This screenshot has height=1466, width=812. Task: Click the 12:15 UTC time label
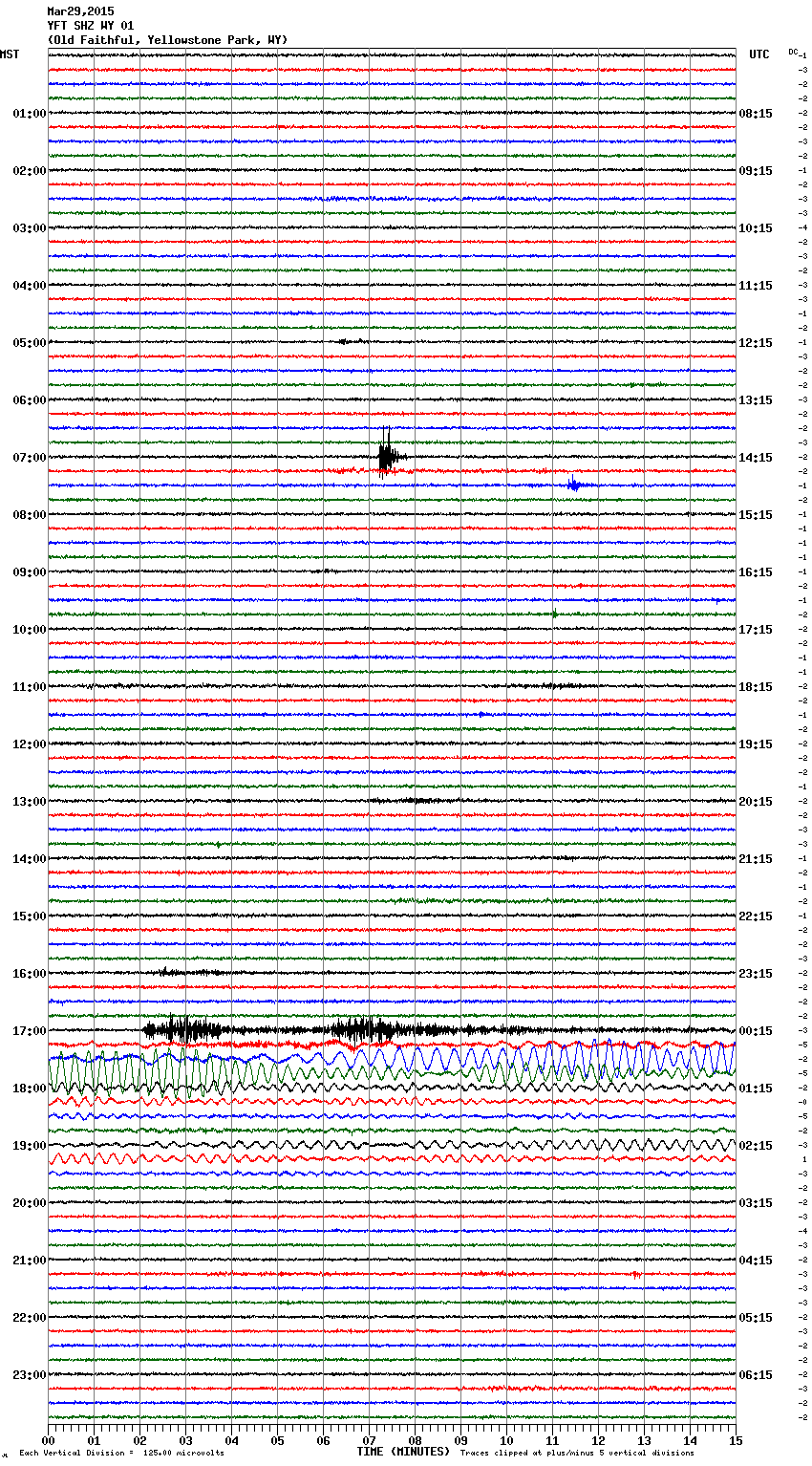click(756, 343)
